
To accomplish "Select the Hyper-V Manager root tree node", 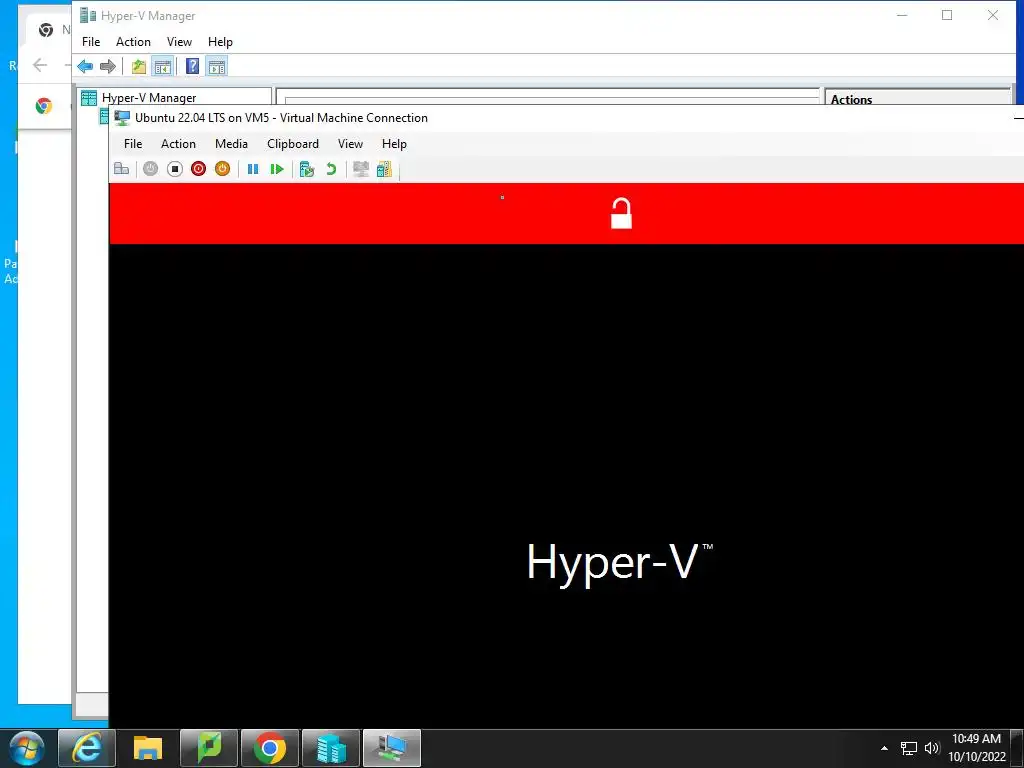I will (149, 98).
